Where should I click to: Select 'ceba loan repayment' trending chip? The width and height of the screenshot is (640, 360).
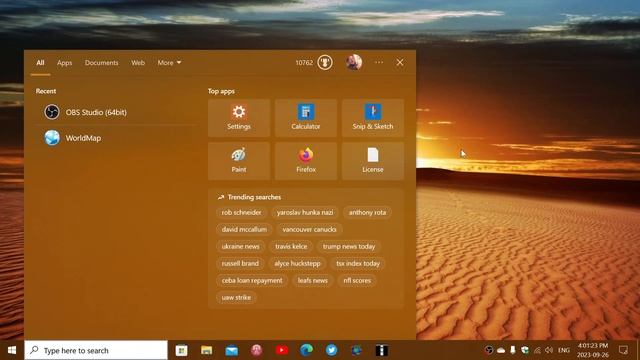coord(252,280)
